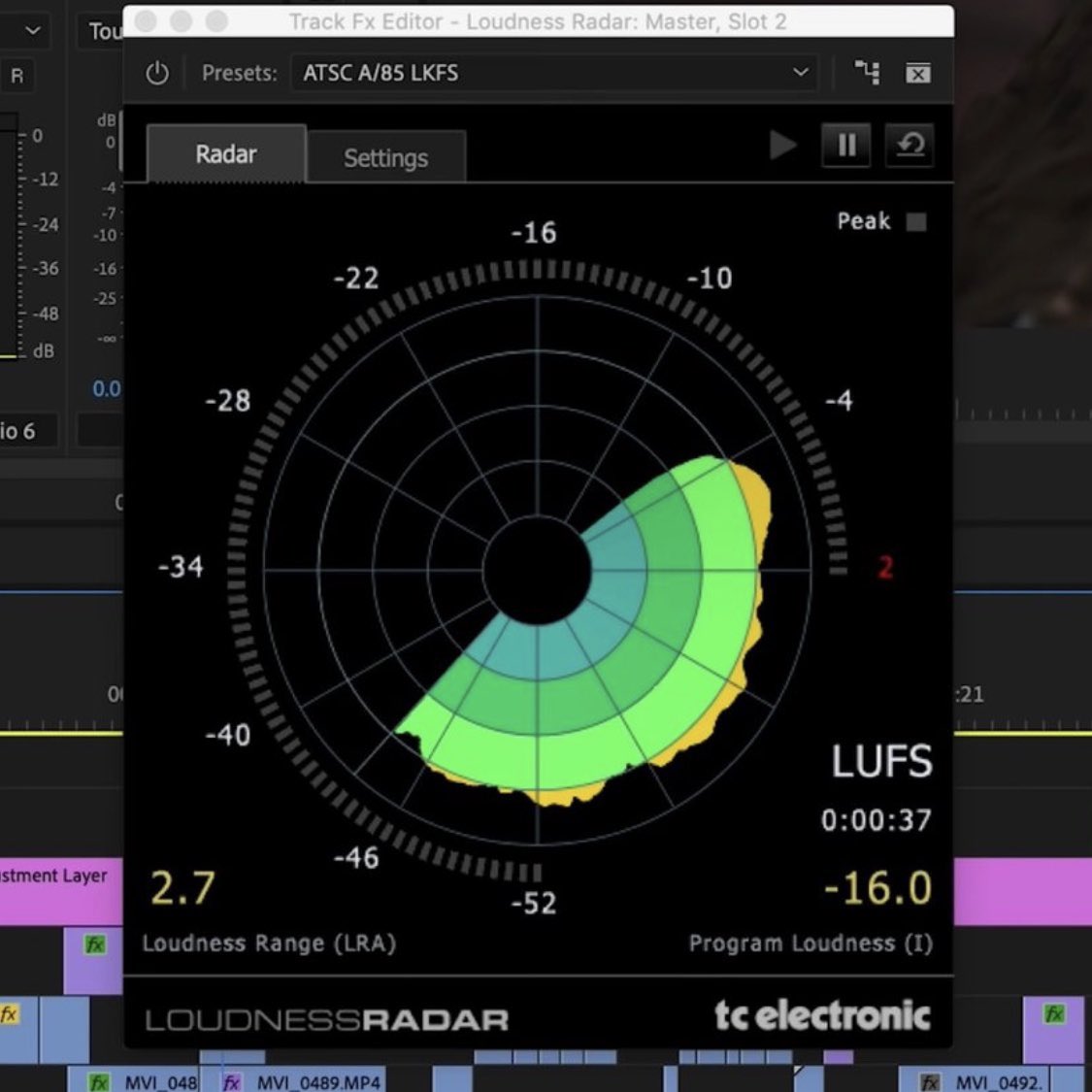Click the delete preset X icon
The width and height of the screenshot is (1092, 1092).
pyautogui.click(x=918, y=73)
